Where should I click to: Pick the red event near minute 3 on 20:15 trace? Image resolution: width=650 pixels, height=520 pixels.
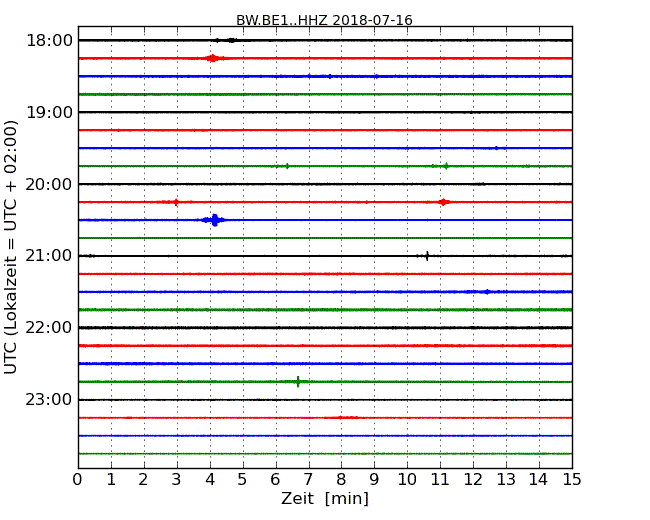point(176,202)
